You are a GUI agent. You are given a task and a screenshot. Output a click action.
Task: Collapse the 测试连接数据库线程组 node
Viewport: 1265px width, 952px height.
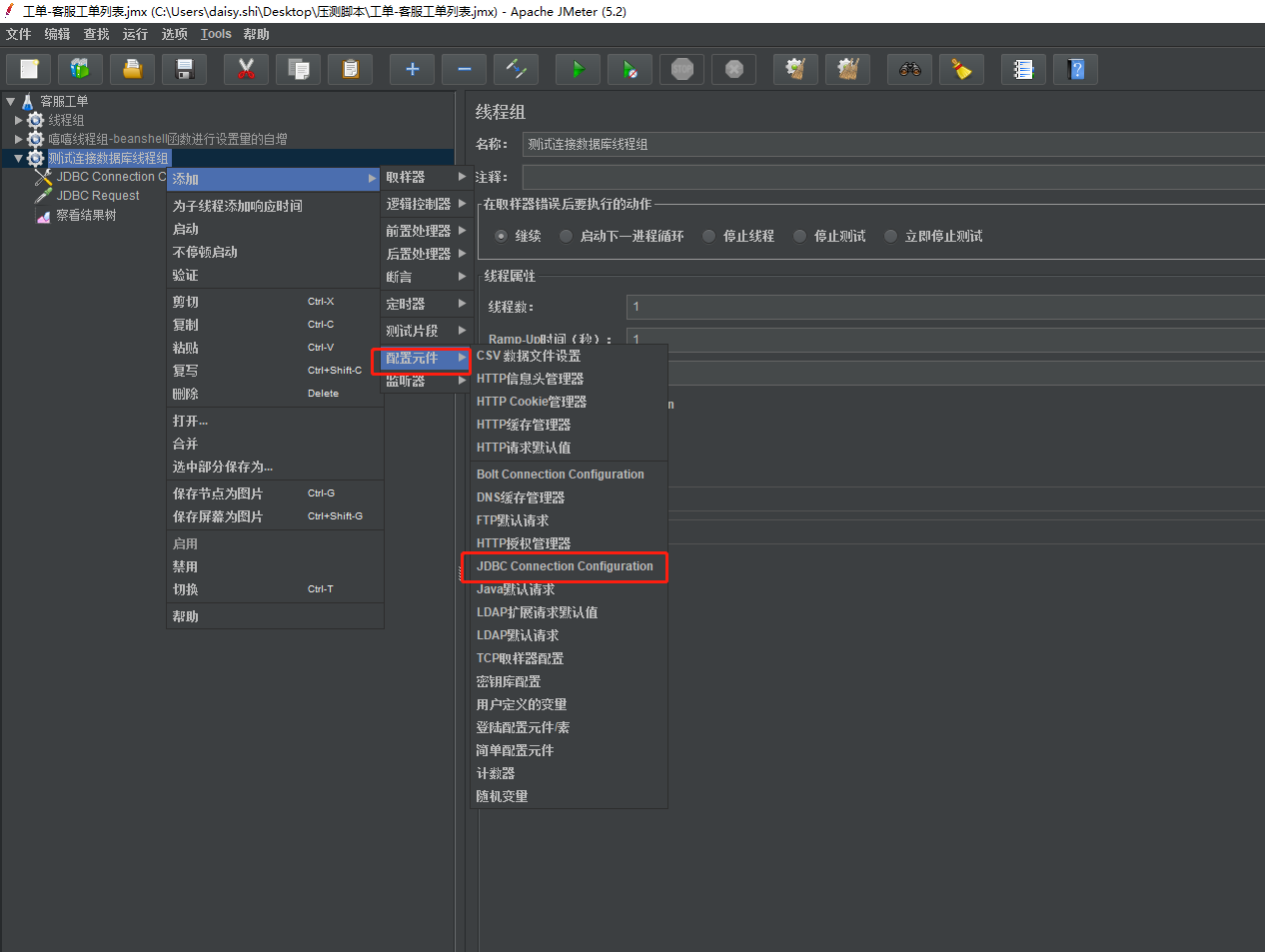tap(18, 158)
